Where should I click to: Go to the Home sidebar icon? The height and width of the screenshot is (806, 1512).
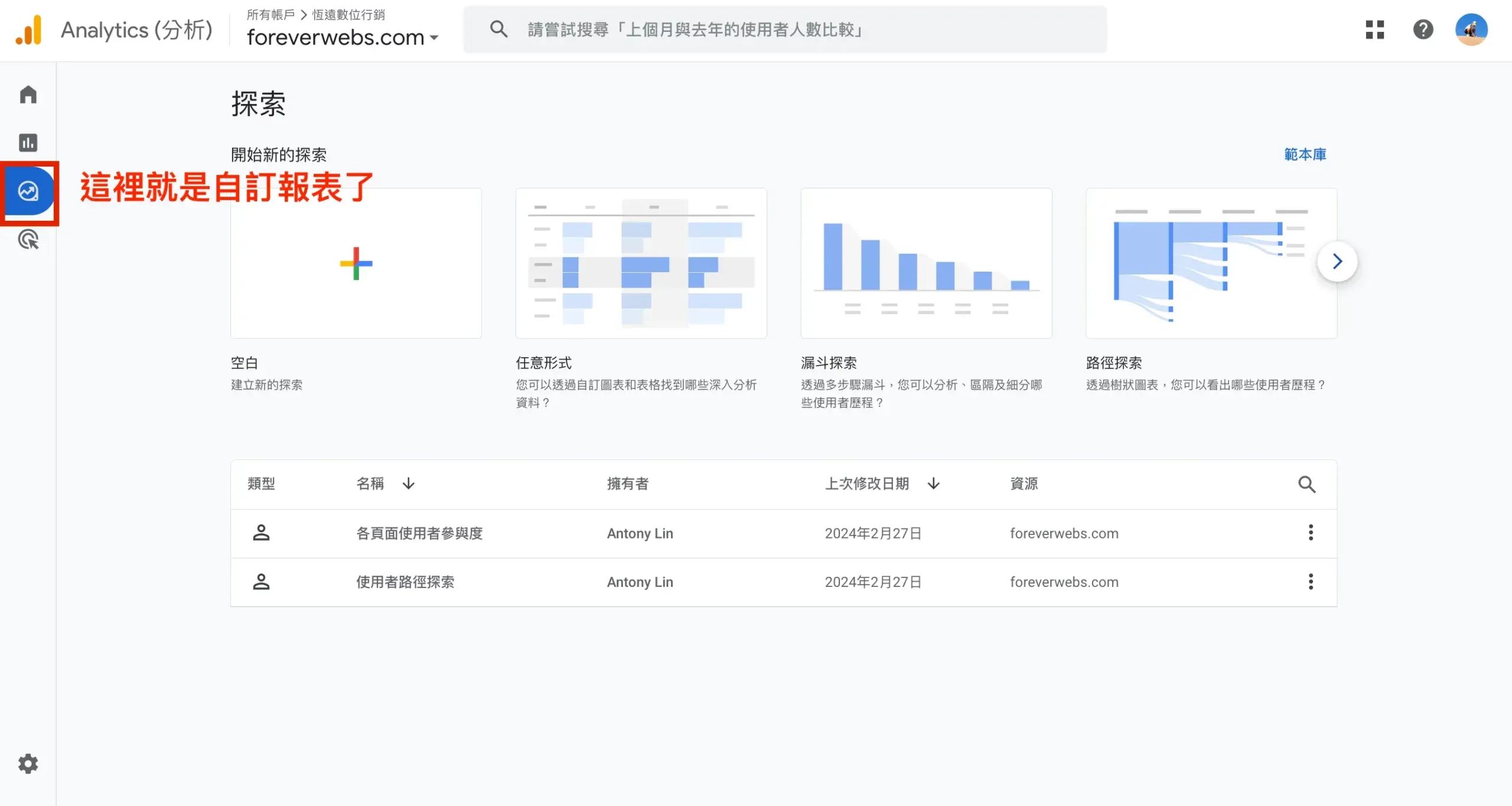click(28, 94)
